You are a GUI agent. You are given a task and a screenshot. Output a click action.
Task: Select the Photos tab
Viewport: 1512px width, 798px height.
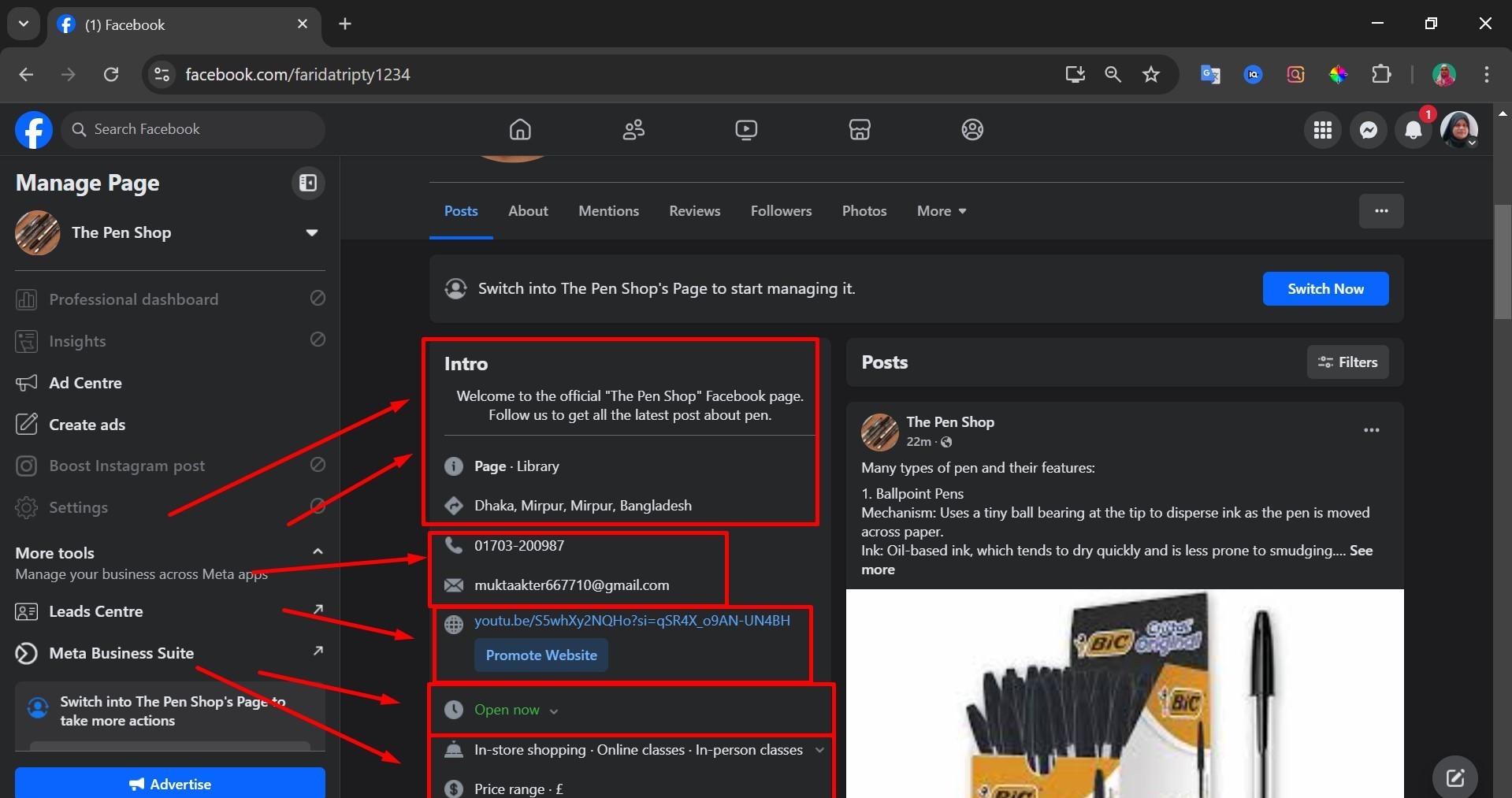tap(864, 211)
